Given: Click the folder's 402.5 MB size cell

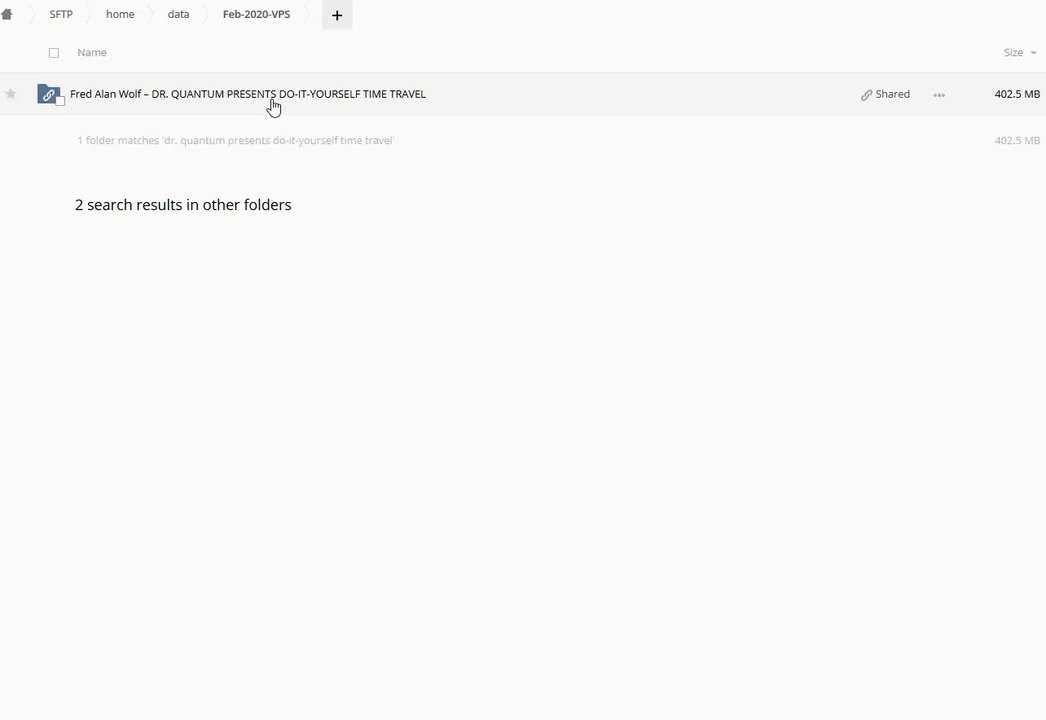Looking at the screenshot, I should (1017, 94).
